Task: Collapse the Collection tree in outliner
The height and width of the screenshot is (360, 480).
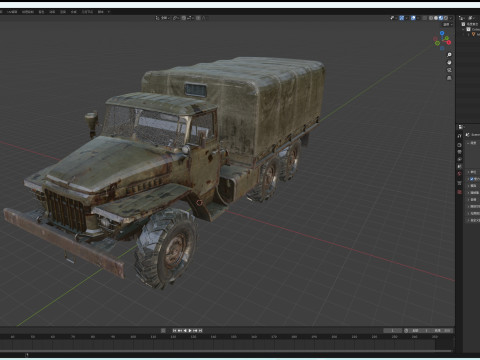Action: click(463, 29)
